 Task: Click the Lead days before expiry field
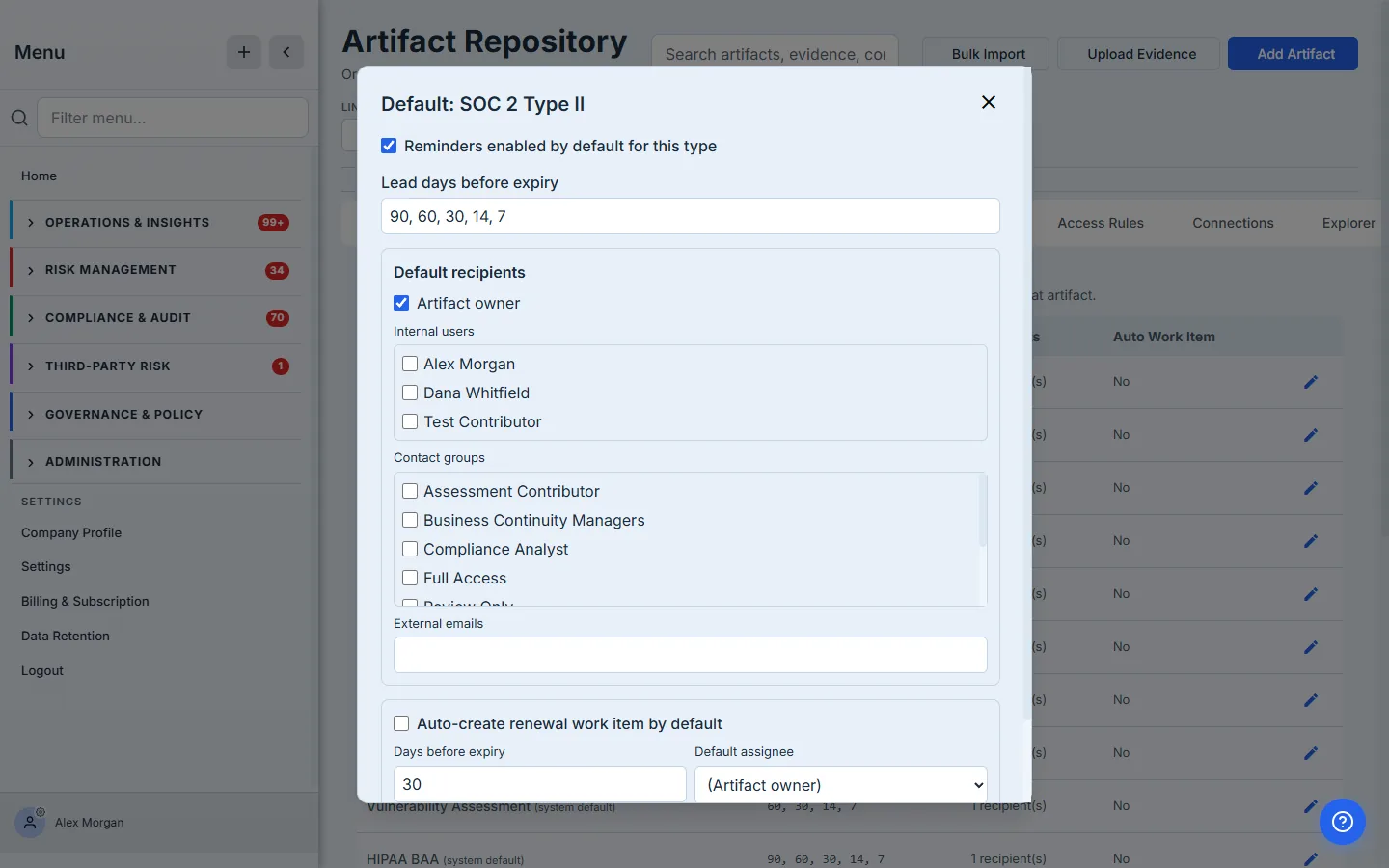click(x=691, y=216)
